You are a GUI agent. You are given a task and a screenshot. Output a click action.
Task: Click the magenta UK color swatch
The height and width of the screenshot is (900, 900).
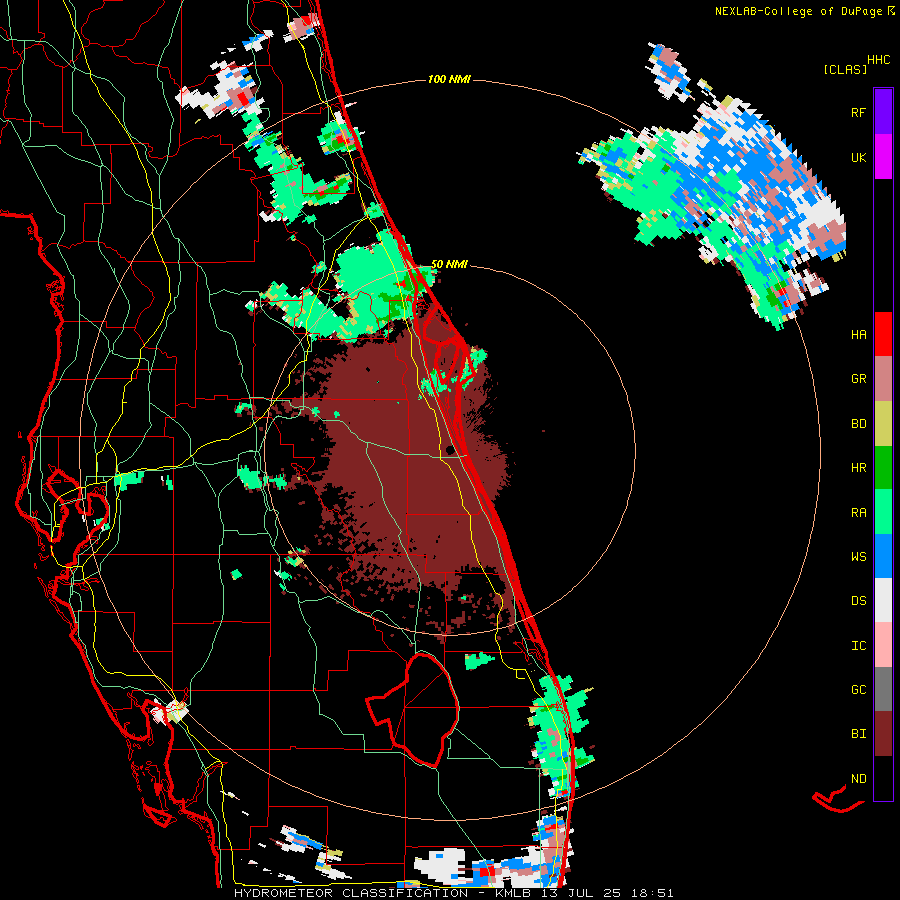[883, 157]
